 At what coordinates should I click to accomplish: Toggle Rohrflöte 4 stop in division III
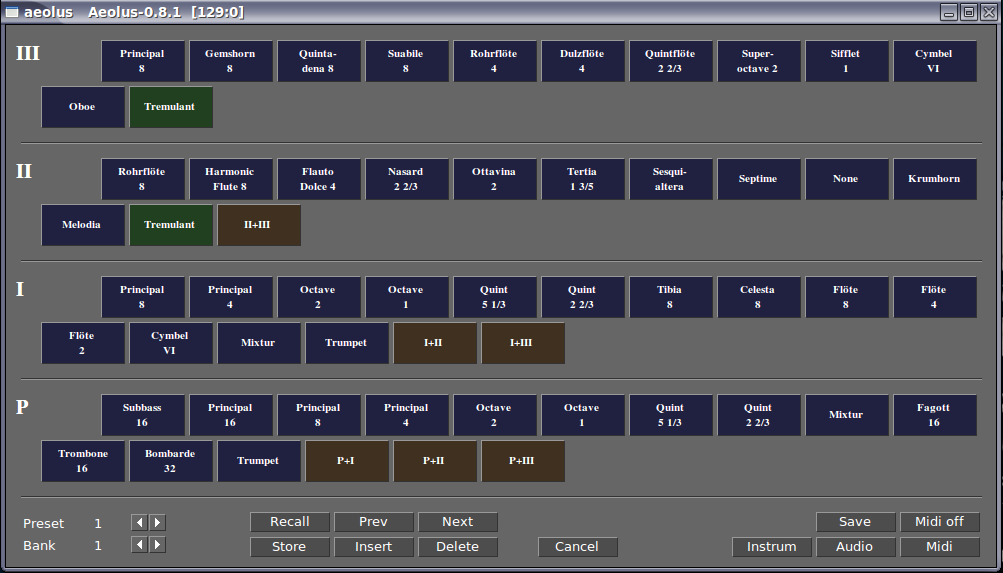click(494, 61)
